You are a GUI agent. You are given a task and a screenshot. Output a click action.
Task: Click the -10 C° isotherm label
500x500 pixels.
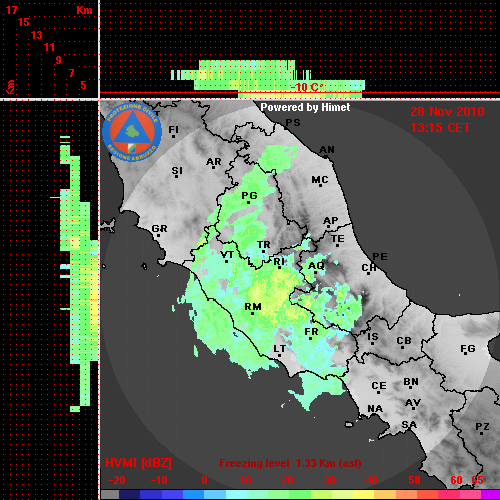(x=307, y=87)
